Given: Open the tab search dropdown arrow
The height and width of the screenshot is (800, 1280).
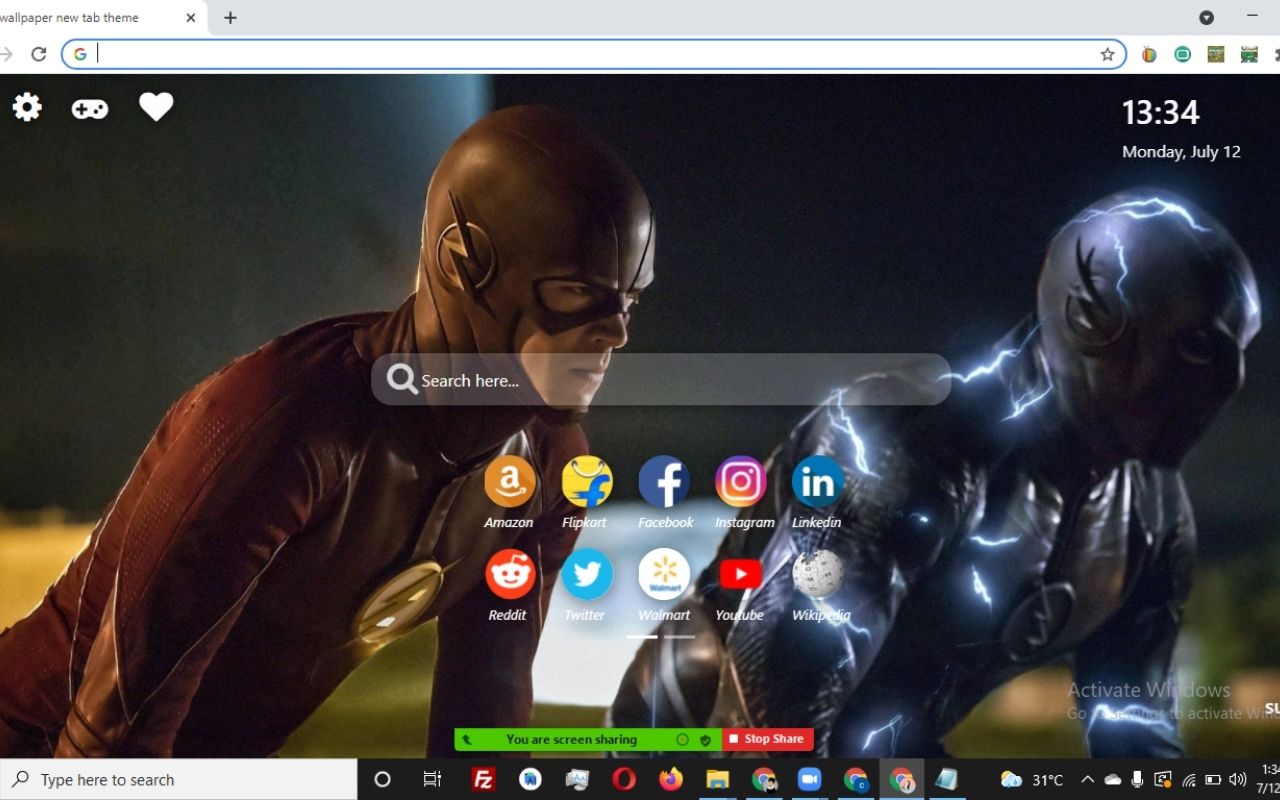Looking at the screenshot, I should [1206, 17].
